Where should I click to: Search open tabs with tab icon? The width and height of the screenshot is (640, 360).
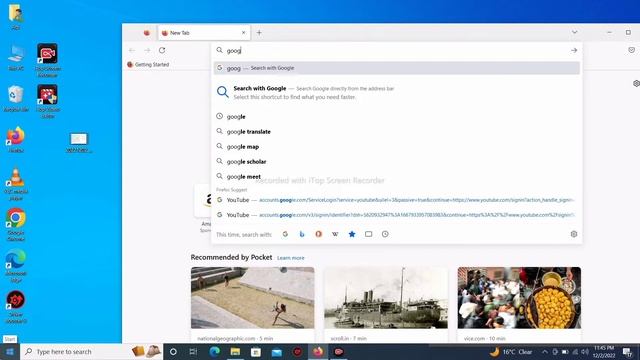coord(369,234)
